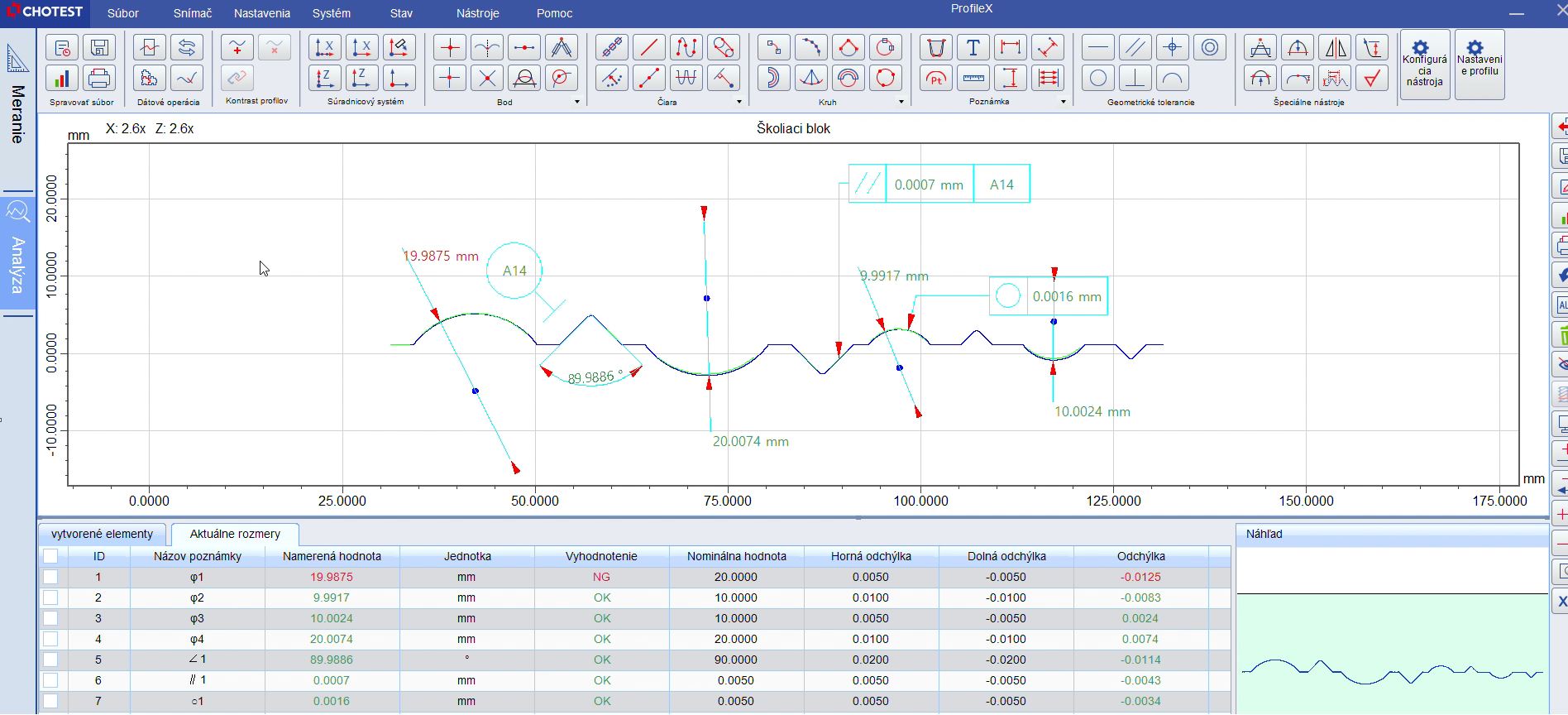Click the bar chart report icon
The image size is (1568, 715).
(62, 79)
